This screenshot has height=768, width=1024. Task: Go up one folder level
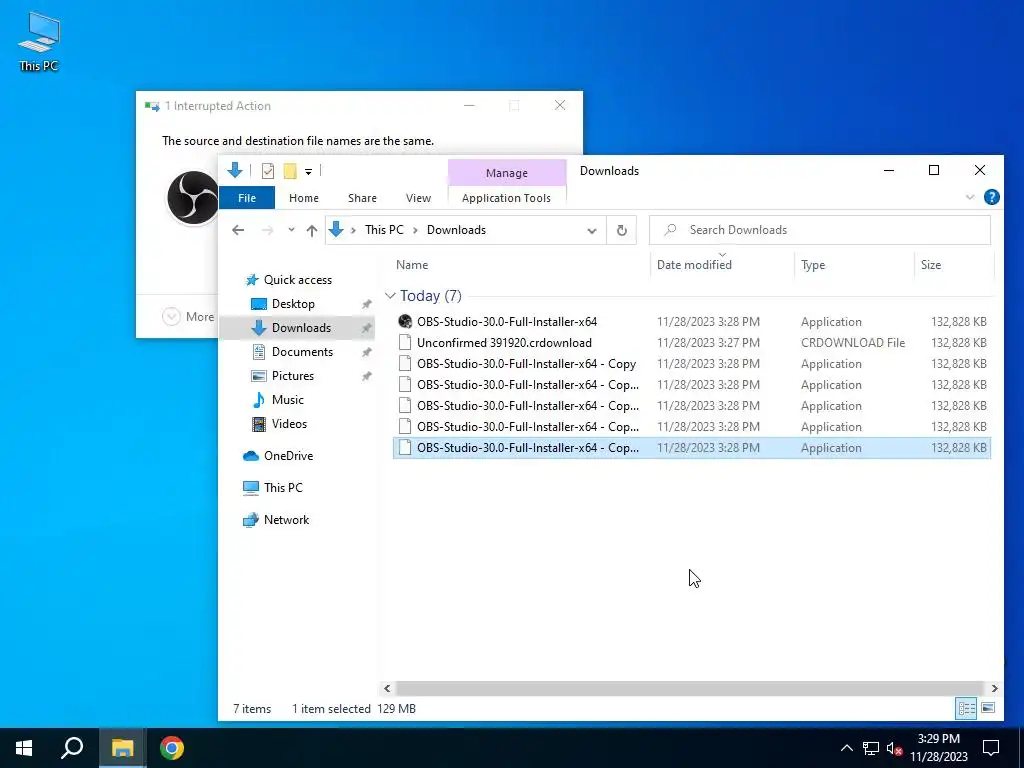[x=312, y=230]
